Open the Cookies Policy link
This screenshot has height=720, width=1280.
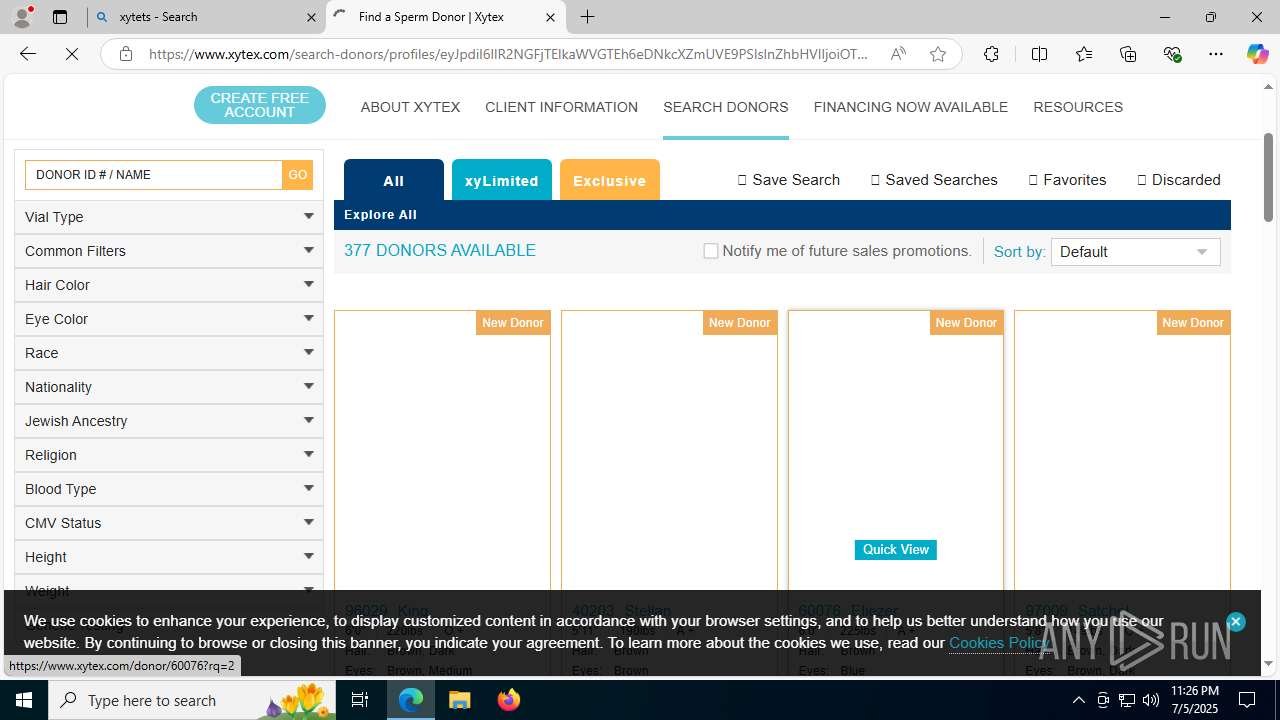tap(999, 643)
